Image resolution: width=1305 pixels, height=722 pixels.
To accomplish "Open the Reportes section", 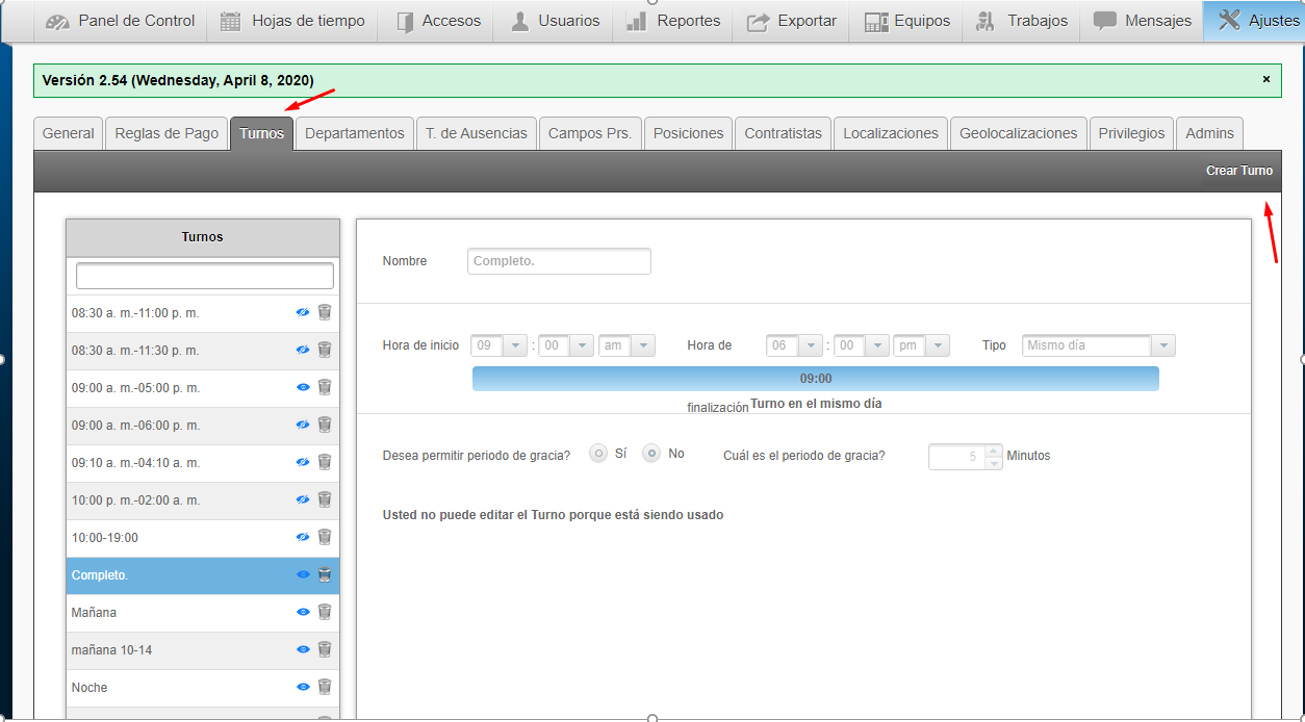I will [x=673, y=21].
